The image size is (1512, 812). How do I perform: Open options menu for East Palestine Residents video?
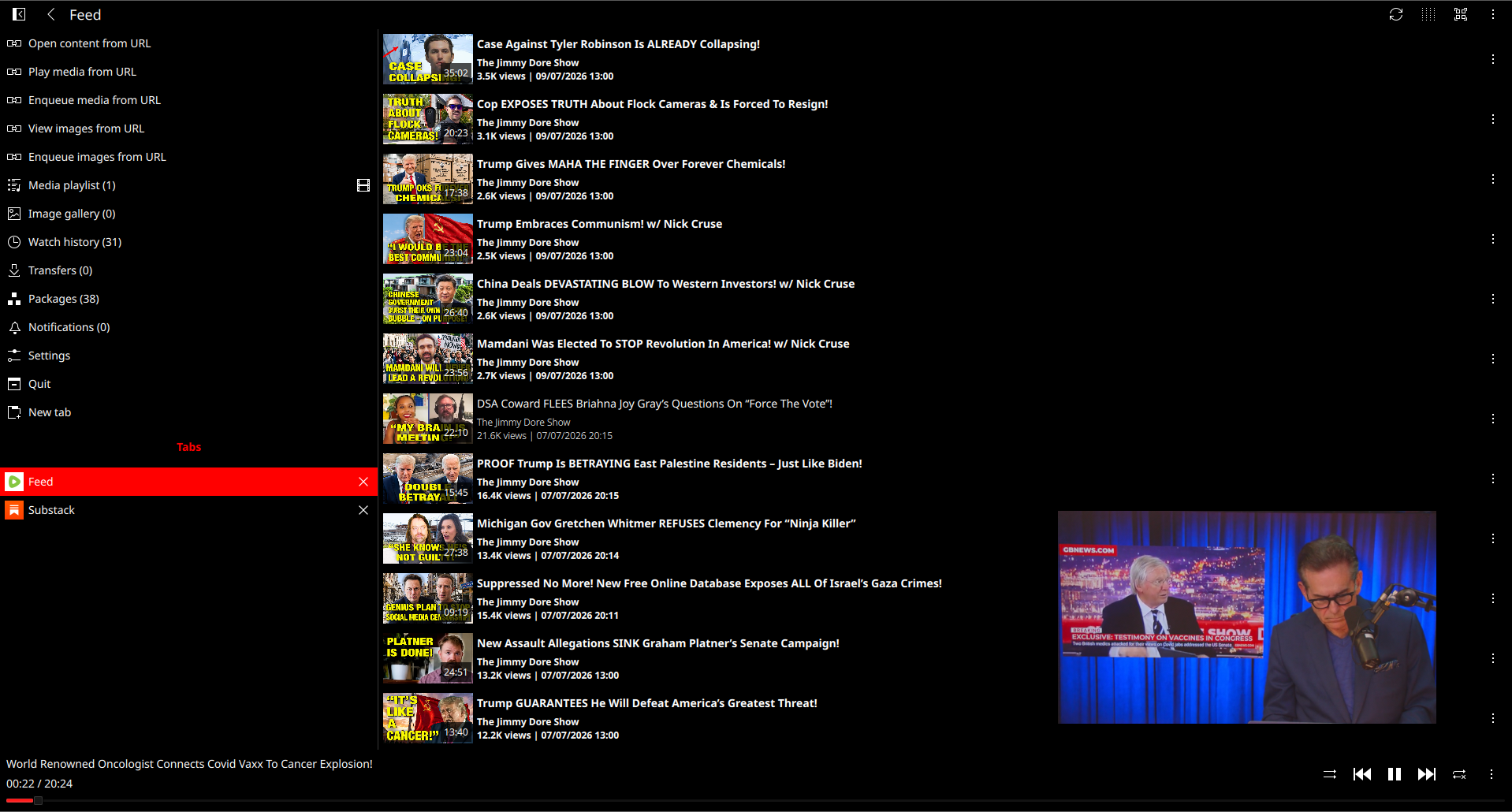(1493, 479)
